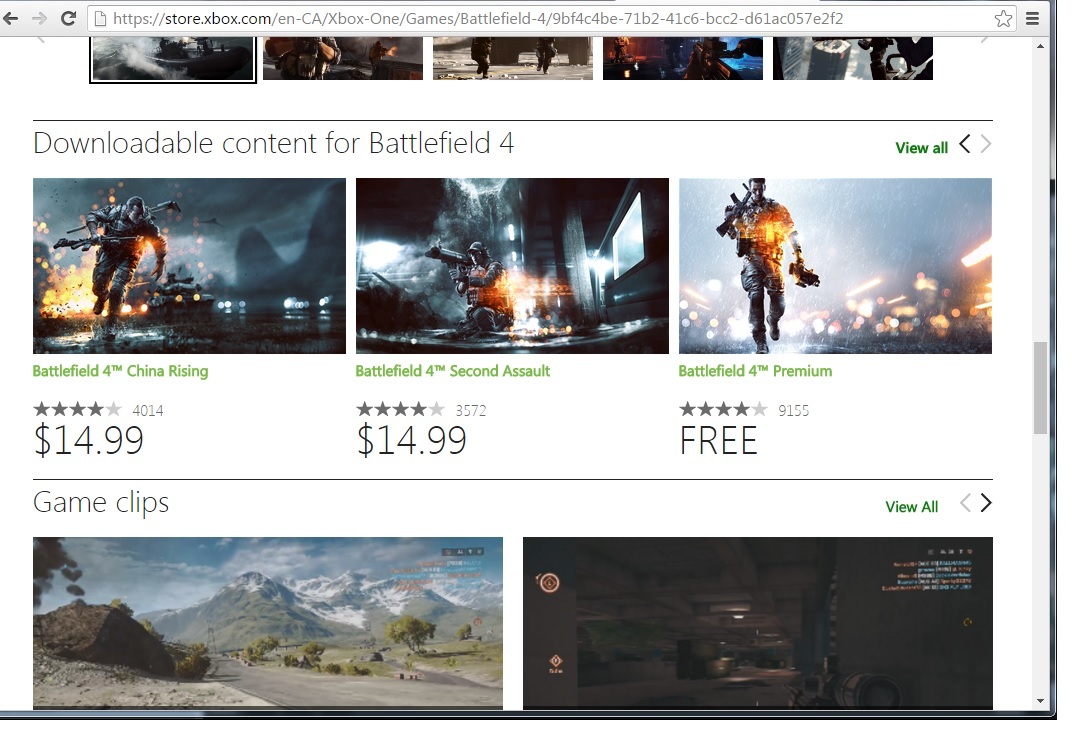Bookmark this page with star icon
Screen dimensions: 1072x732
[x=1003, y=18]
